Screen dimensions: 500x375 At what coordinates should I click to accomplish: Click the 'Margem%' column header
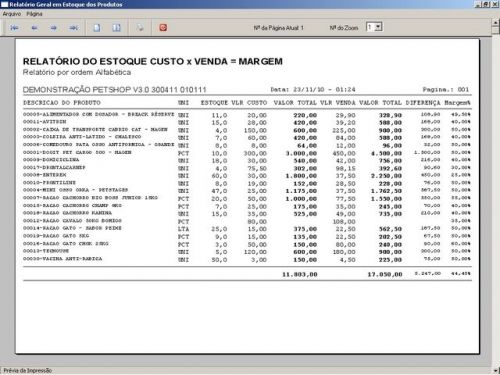pyautogui.click(x=457, y=103)
